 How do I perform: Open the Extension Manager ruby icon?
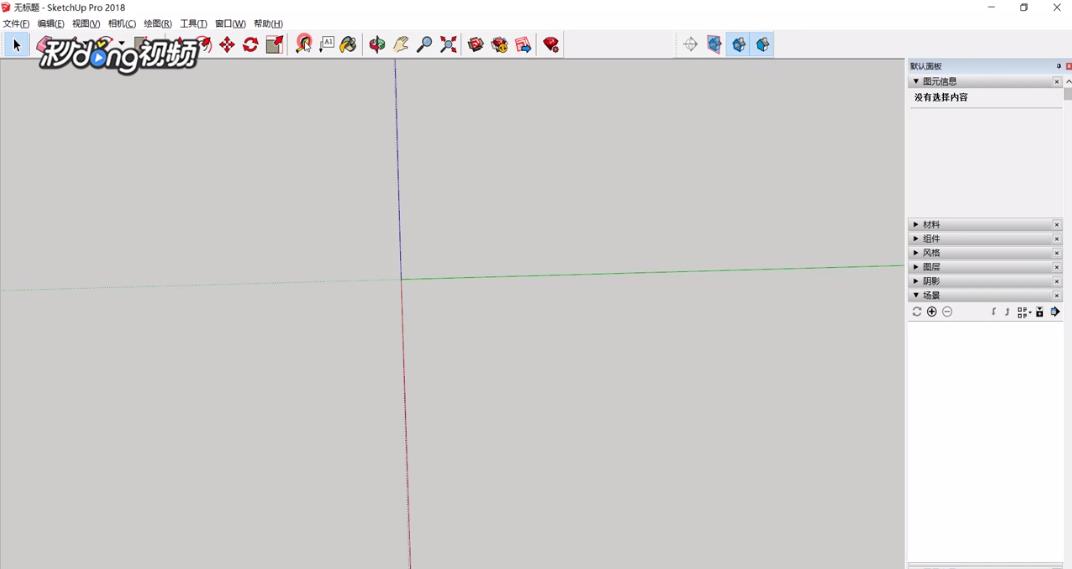[x=551, y=45]
